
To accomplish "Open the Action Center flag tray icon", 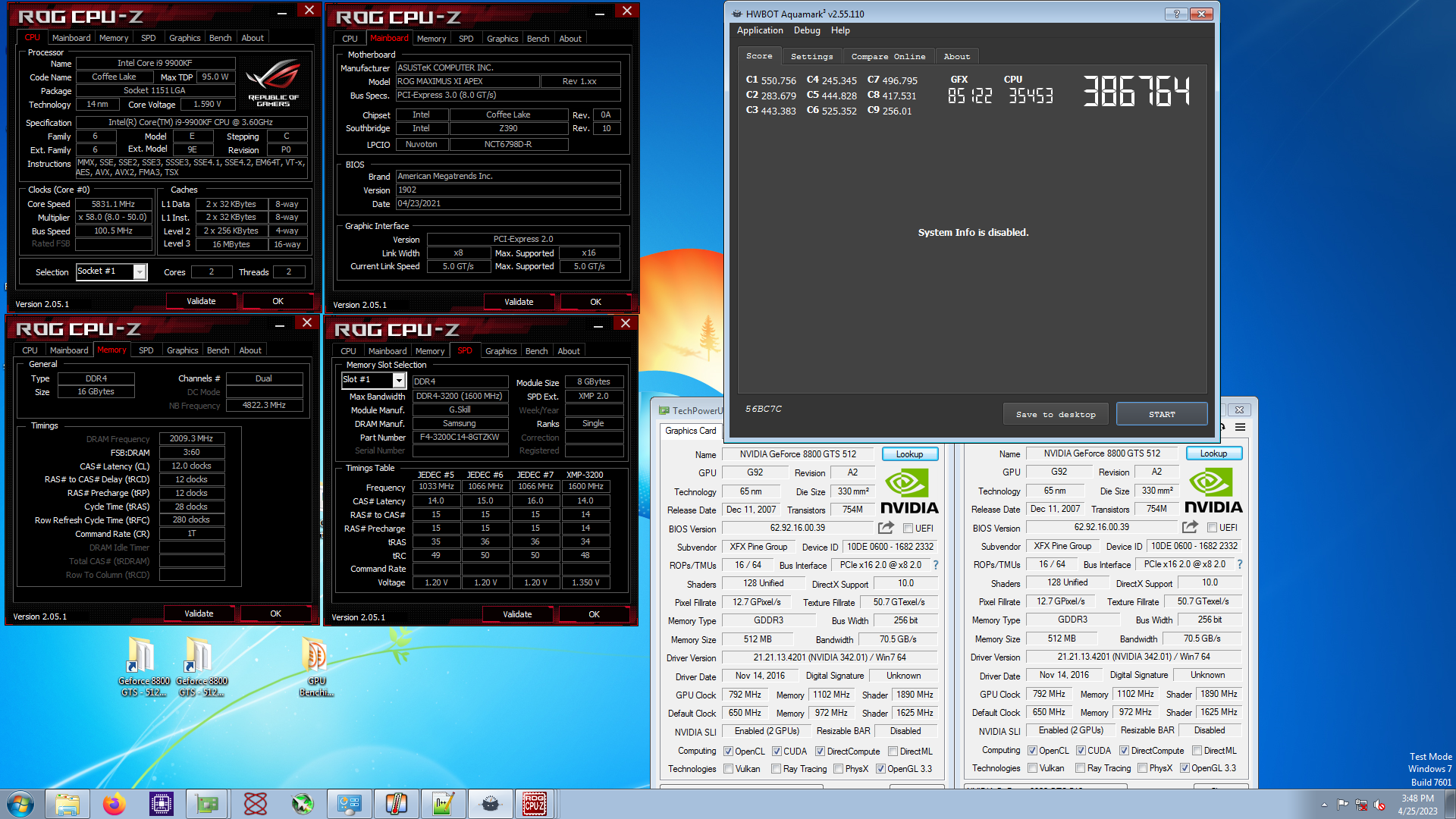I will tap(1343, 805).
